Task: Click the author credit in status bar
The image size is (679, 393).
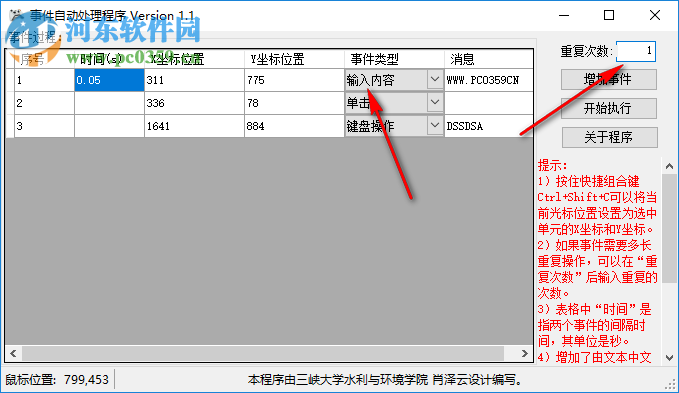Action: (x=385, y=380)
